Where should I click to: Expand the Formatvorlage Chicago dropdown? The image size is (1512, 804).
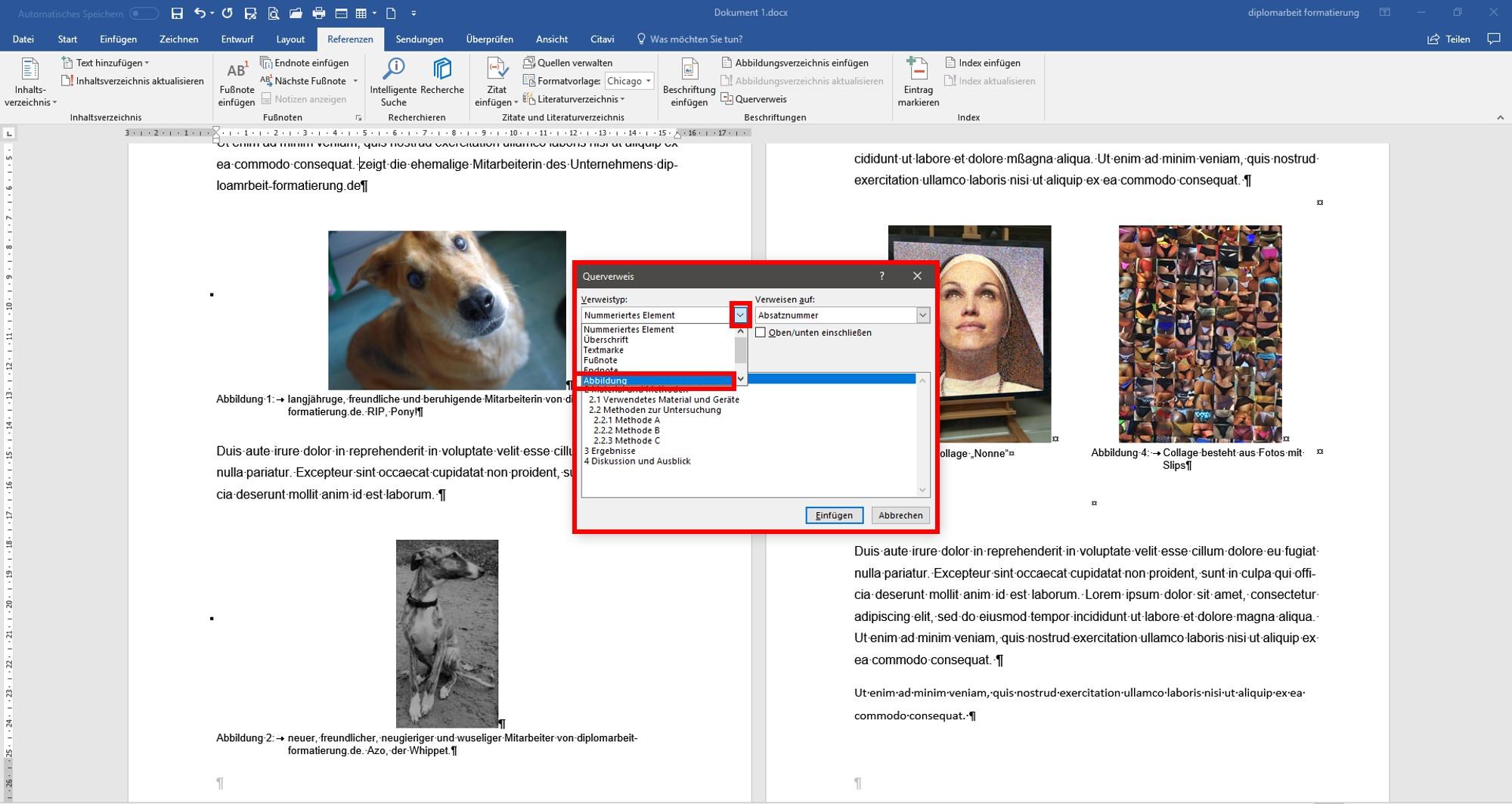click(649, 81)
